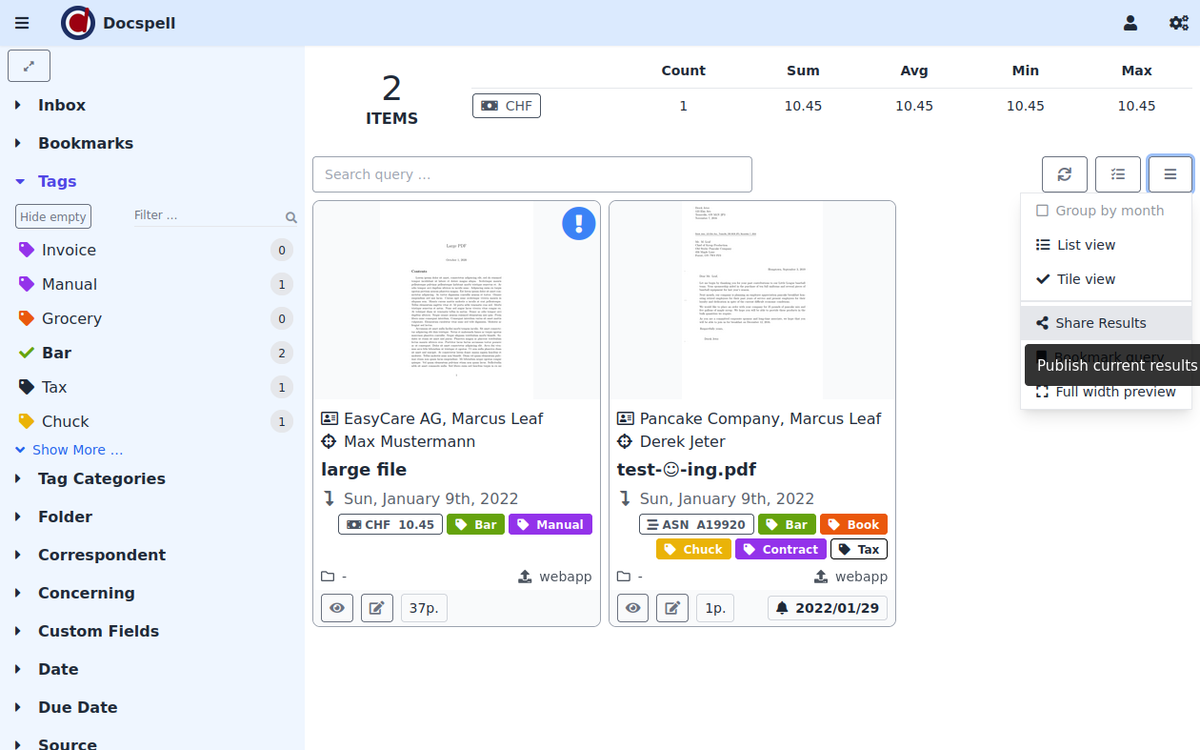
Task: Click the blue exclamation badge on large file
Action: (x=578, y=223)
